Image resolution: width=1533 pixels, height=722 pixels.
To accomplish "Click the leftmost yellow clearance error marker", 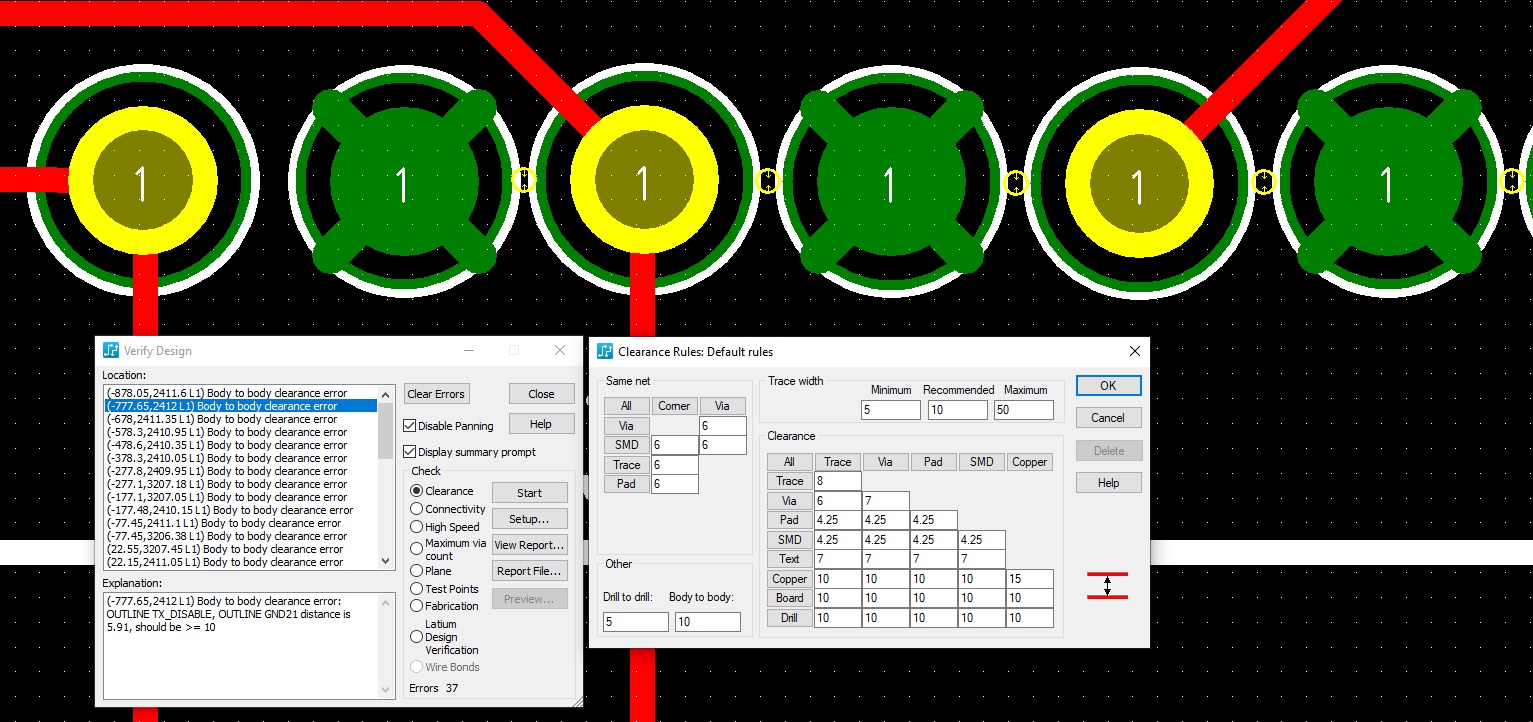I will point(524,180).
